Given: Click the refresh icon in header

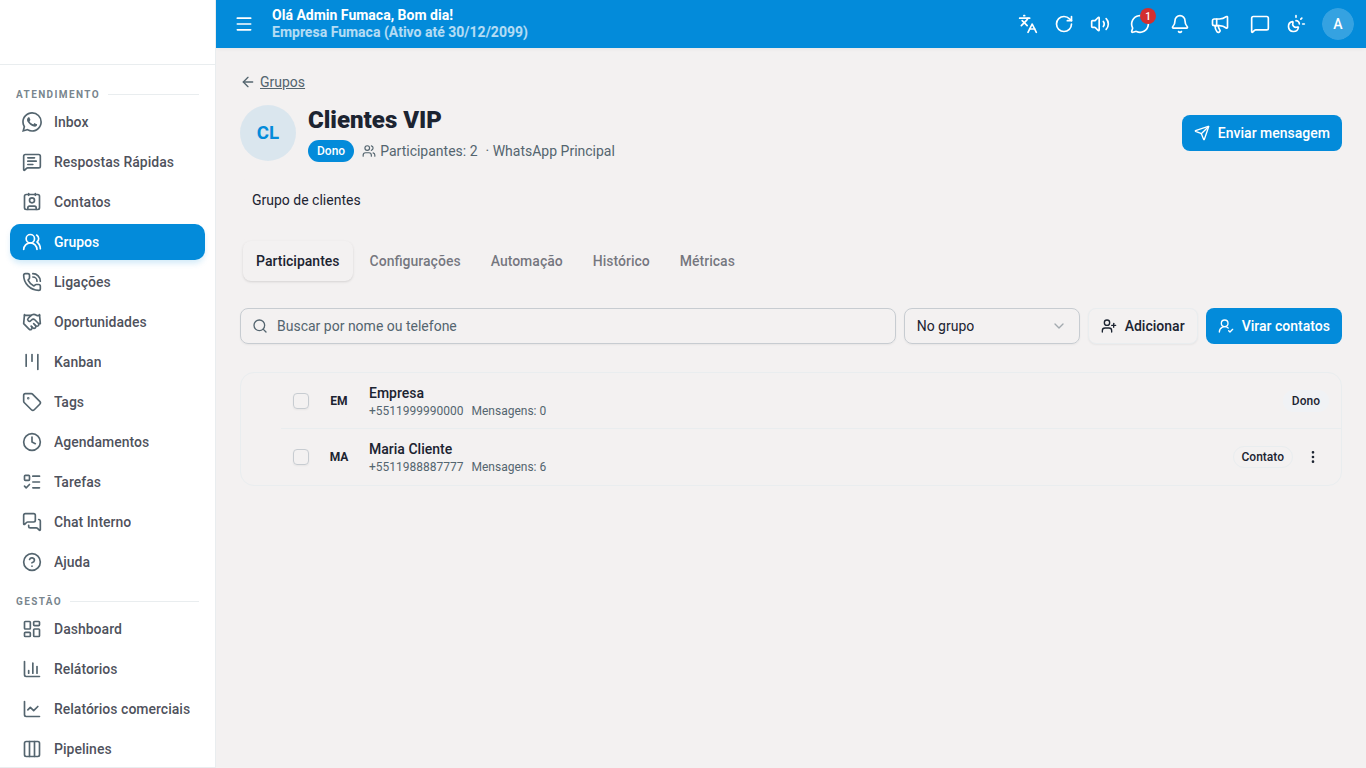Looking at the screenshot, I should point(1064,24).
